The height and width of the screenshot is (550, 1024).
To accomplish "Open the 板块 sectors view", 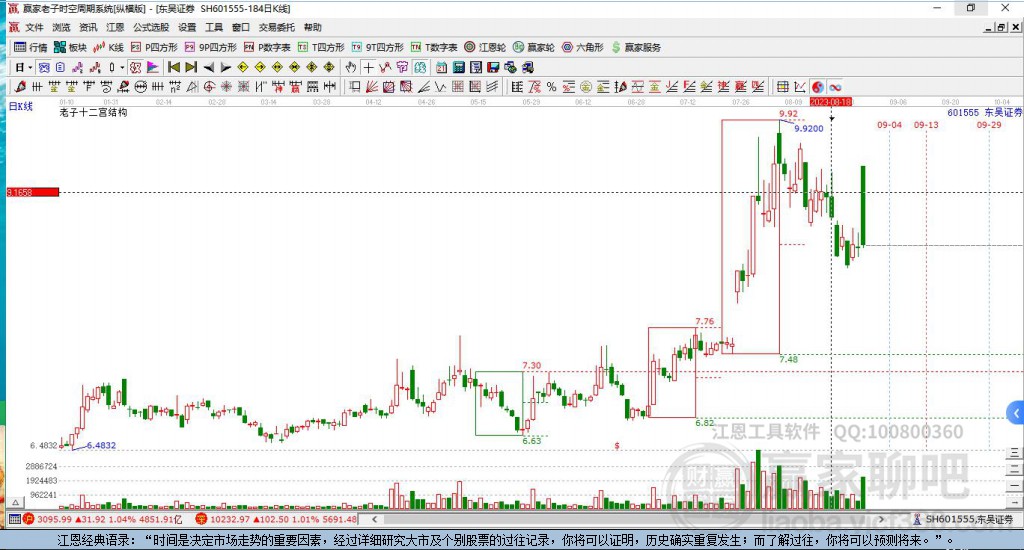I will pyautogui.click(x=70, y=47).
